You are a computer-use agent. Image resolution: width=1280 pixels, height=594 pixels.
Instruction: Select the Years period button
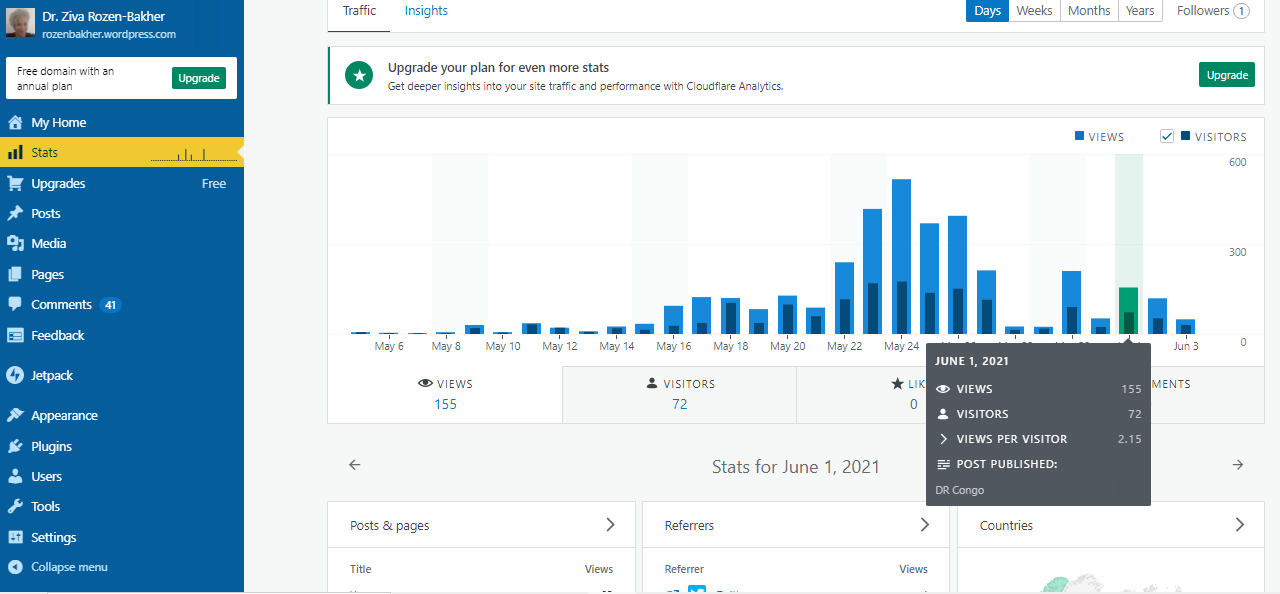pos(1140,11)
